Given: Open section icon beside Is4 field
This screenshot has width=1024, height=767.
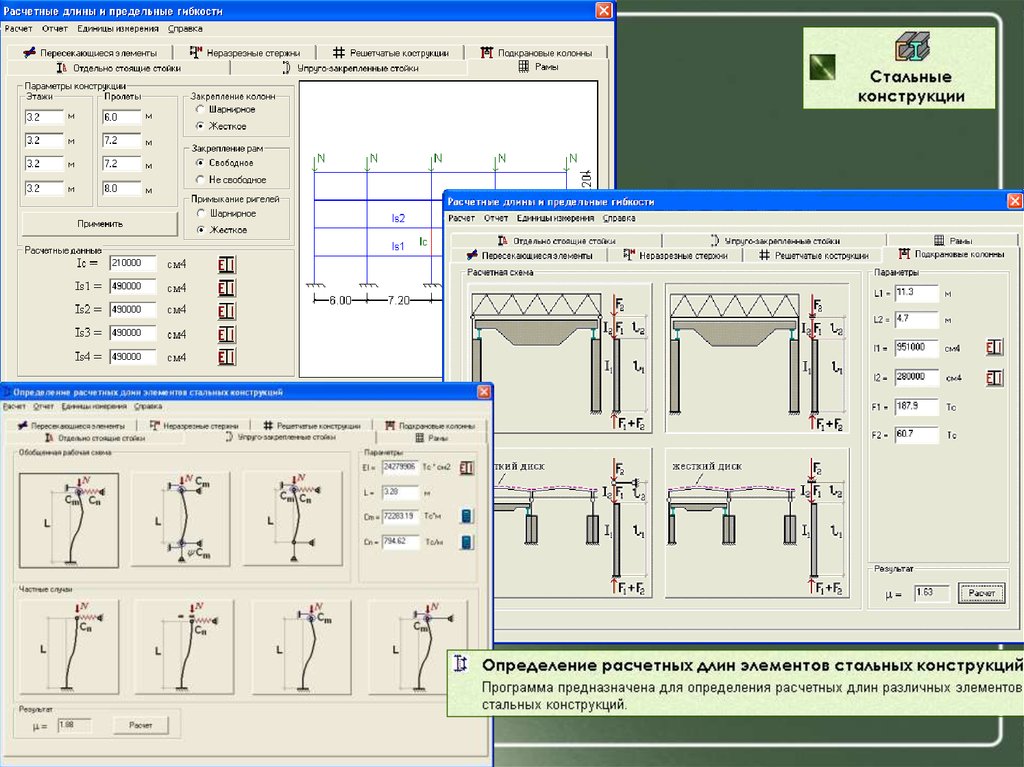Looking at the screenshot, I should tap(227, 356).
